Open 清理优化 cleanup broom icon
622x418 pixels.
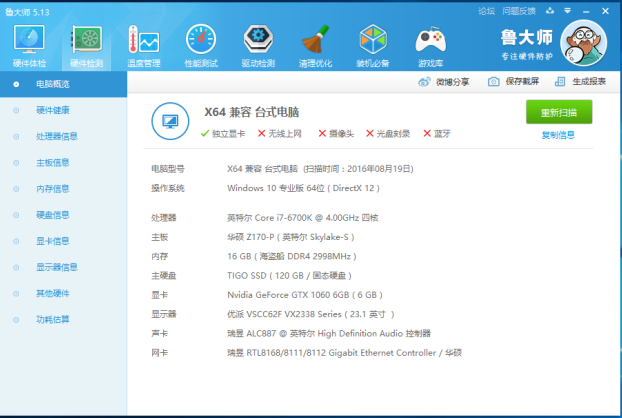315,39
